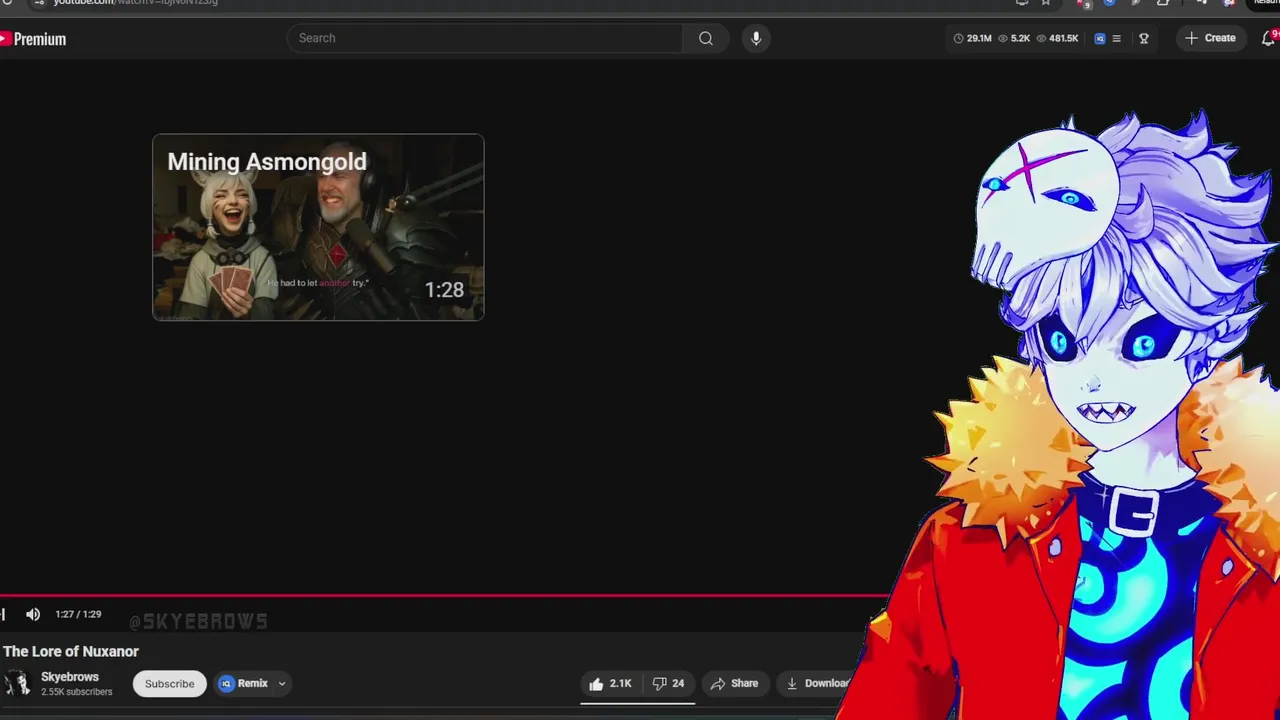Download the video
This screenshot has width=1280, height=720.
(x=816, y=684)
